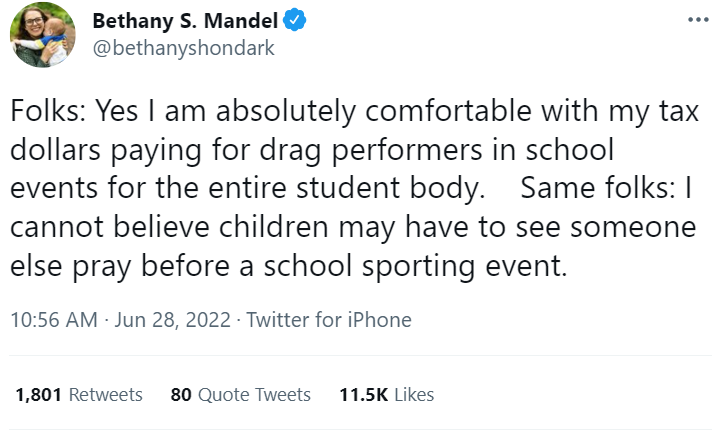This screenshot has width=726, height=434.
Task: Click the word Retweets in the stats
Action: (104, 394)
